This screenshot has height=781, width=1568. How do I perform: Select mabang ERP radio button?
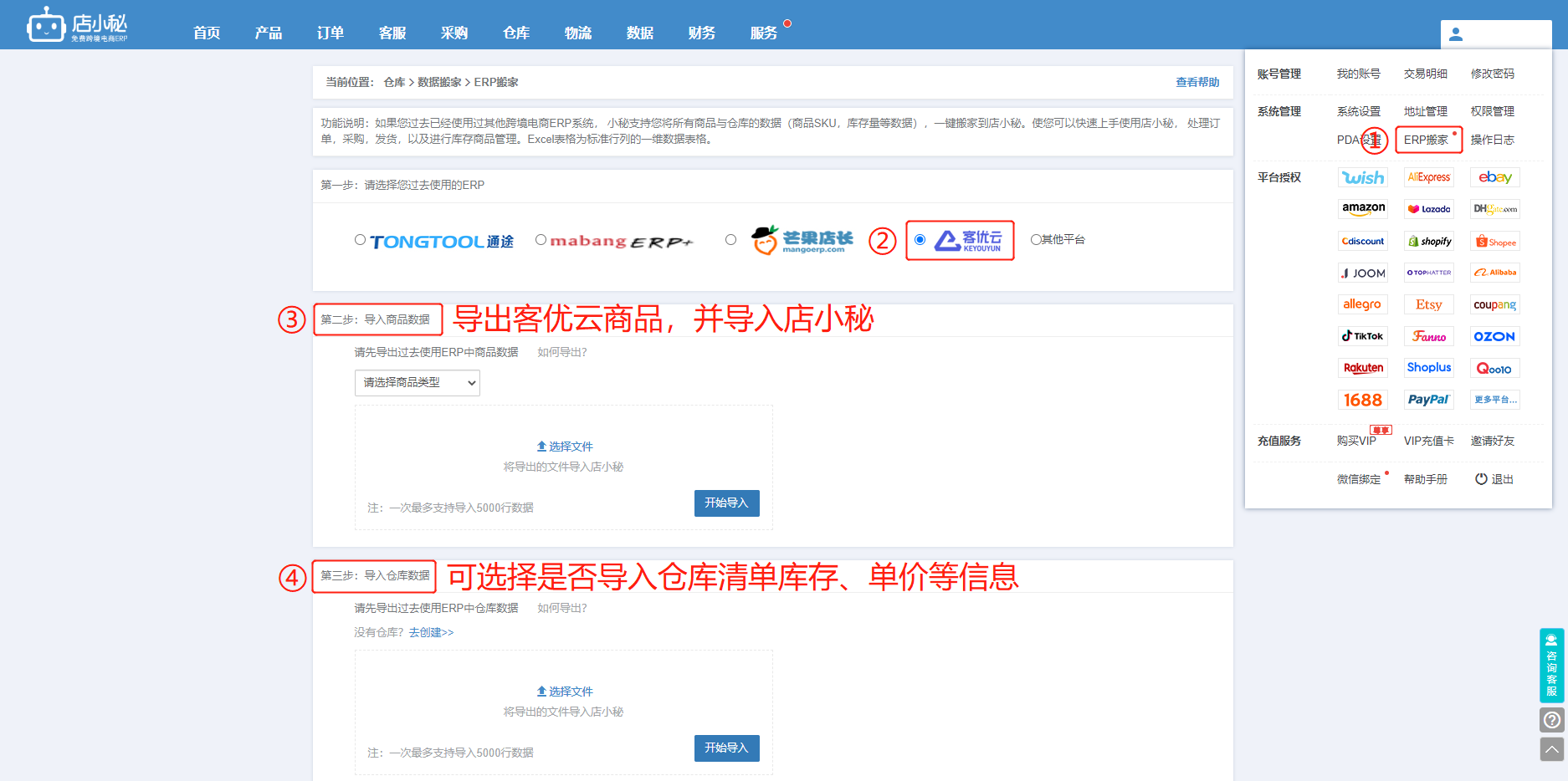pos(541,240)
